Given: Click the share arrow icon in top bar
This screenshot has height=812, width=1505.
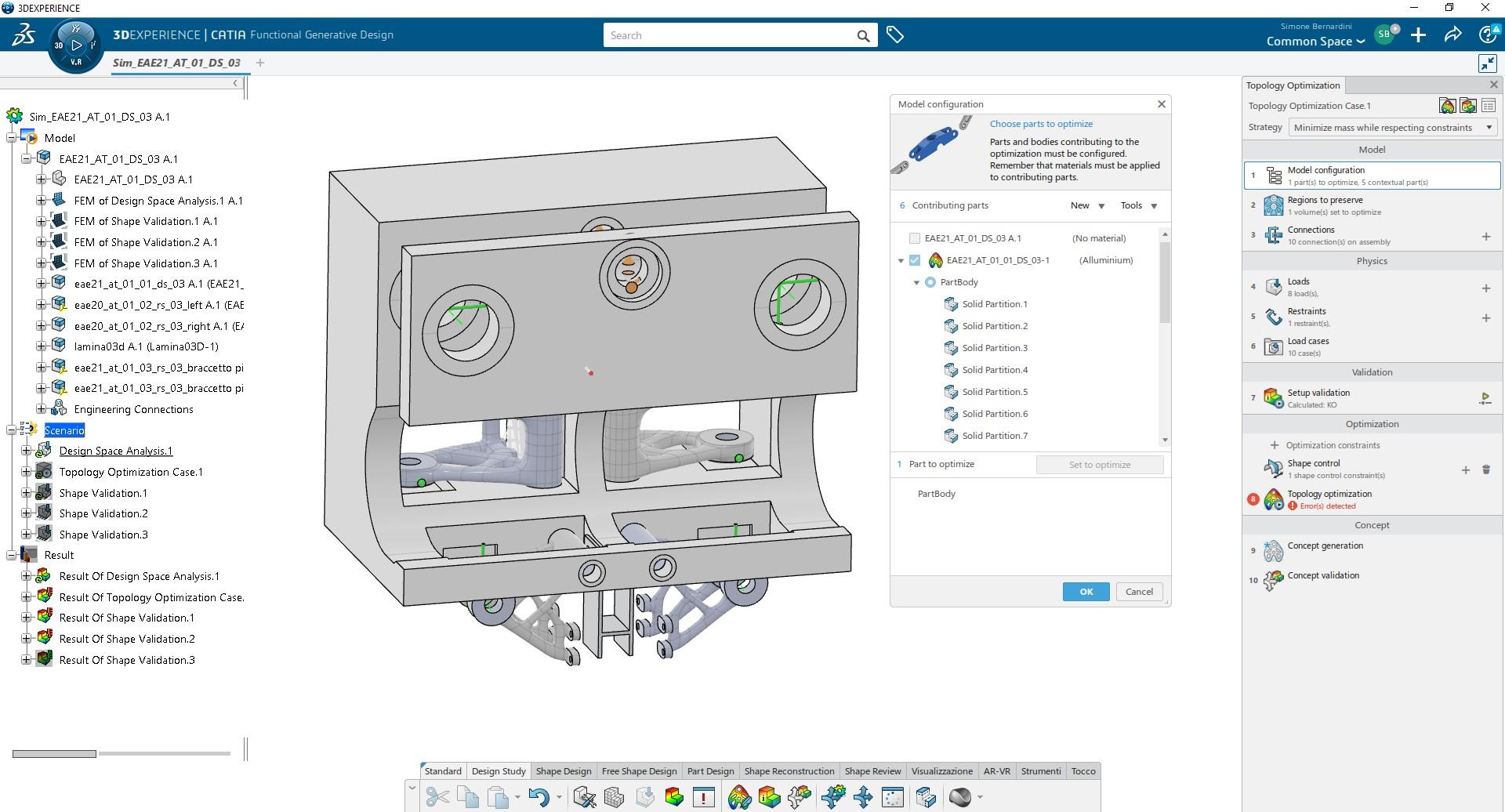Looking at the screenshot, I should point(1452,34).
